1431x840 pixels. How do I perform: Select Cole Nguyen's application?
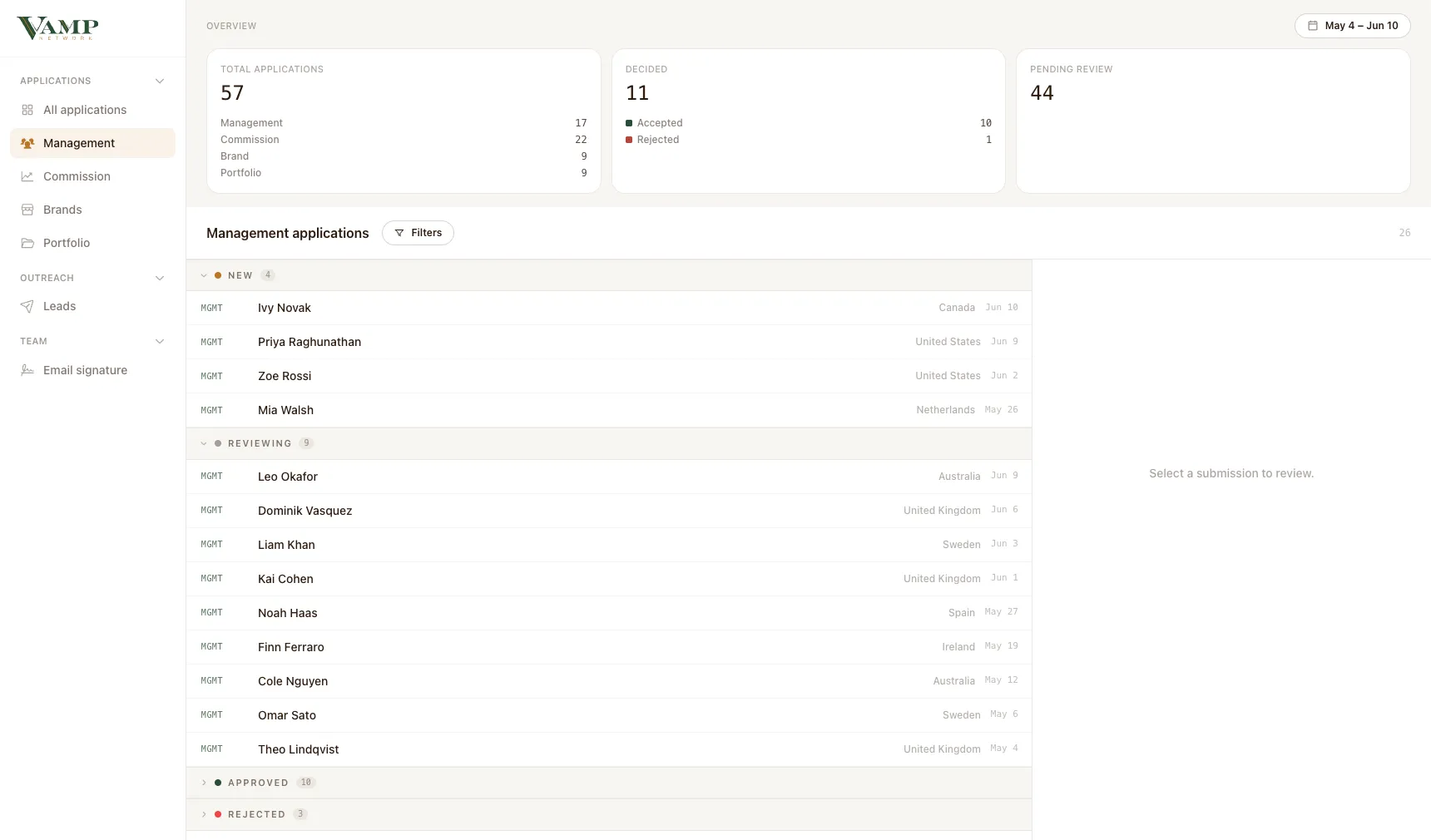point(609,681)
